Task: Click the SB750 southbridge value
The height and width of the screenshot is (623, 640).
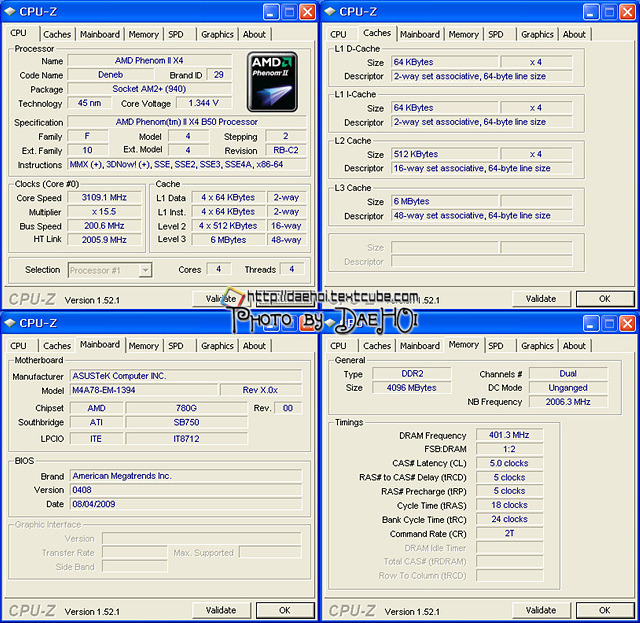Action: tap(187, 423)
